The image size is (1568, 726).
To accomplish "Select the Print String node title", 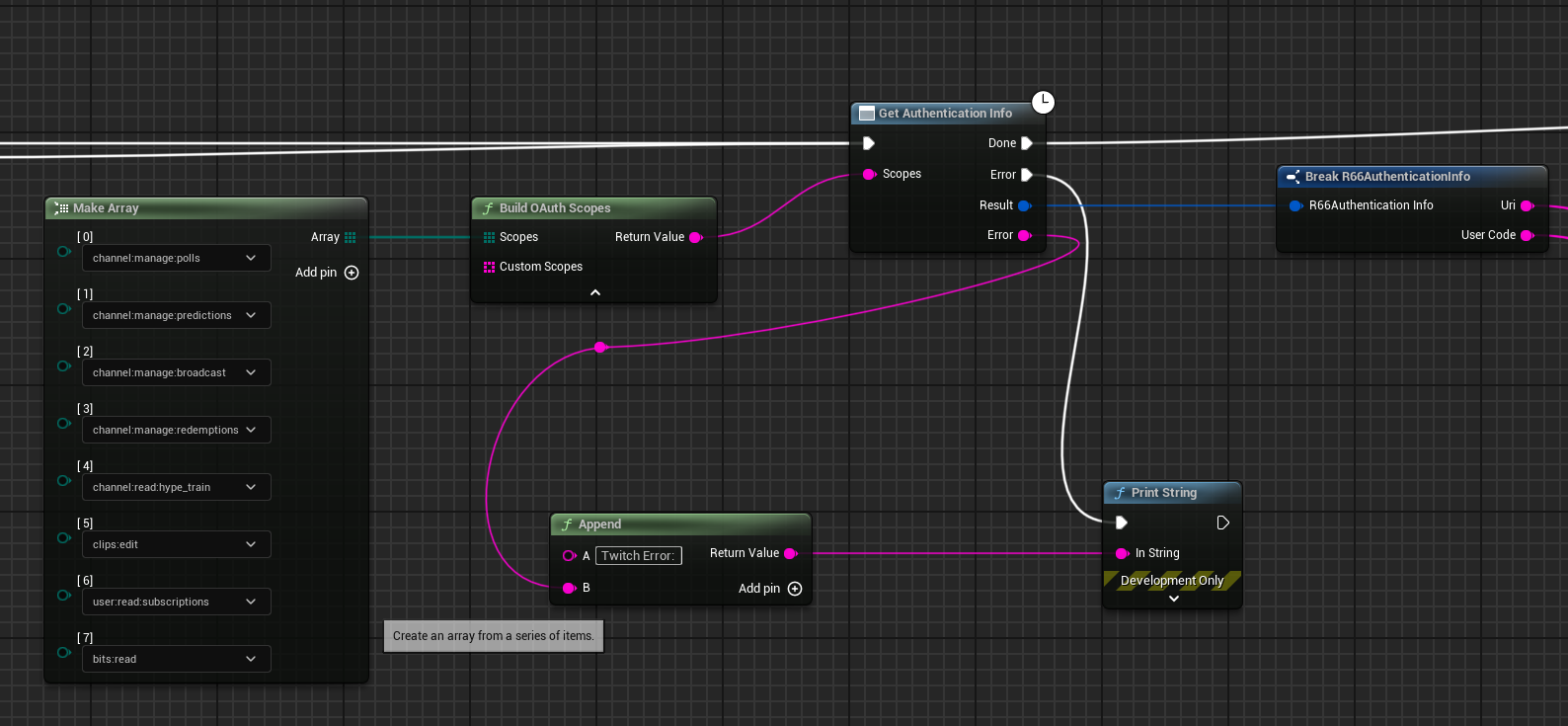I will click(1163, 493).
